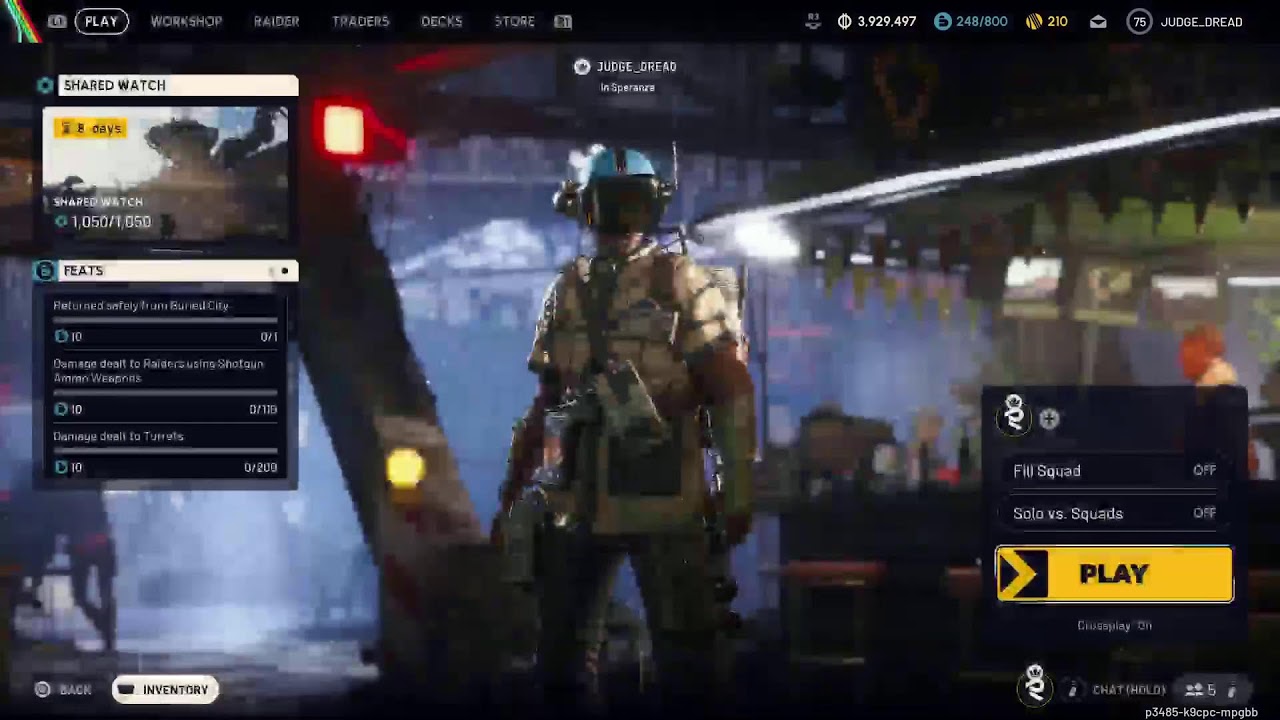The height and width of the screenshot is (720, 1280).
Task: Click the Shared Watch 1,050/1,050 progress
Action: (x=103, y=222)
